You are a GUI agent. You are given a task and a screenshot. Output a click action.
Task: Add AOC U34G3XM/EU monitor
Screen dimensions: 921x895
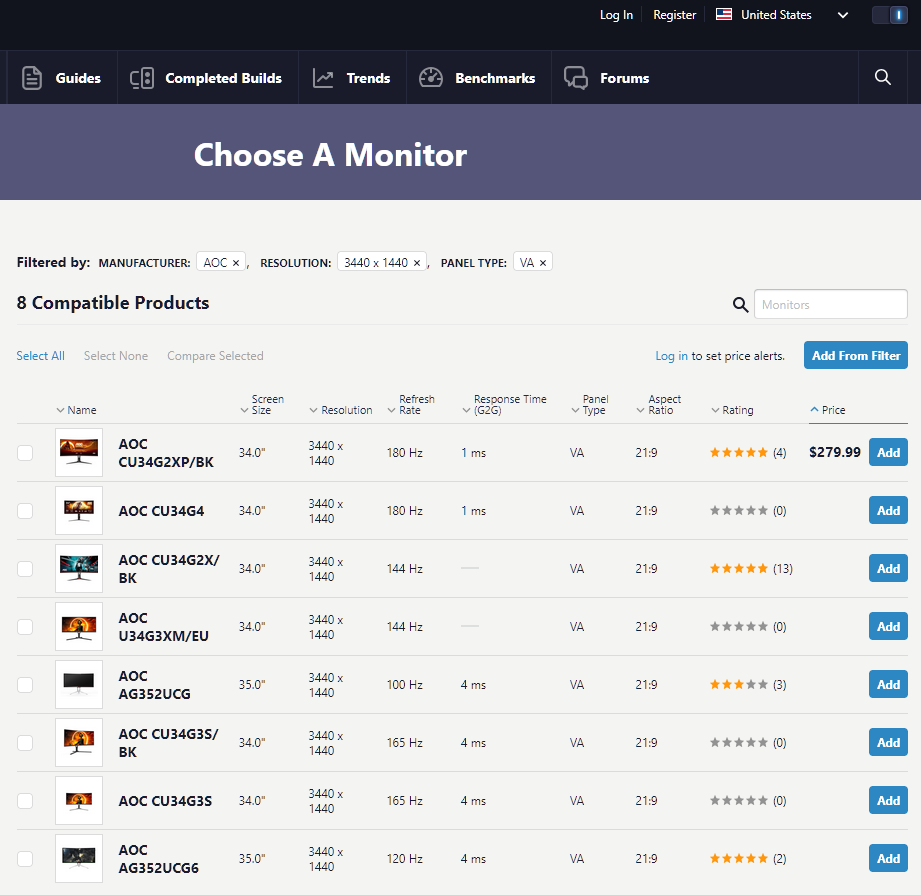888,626
